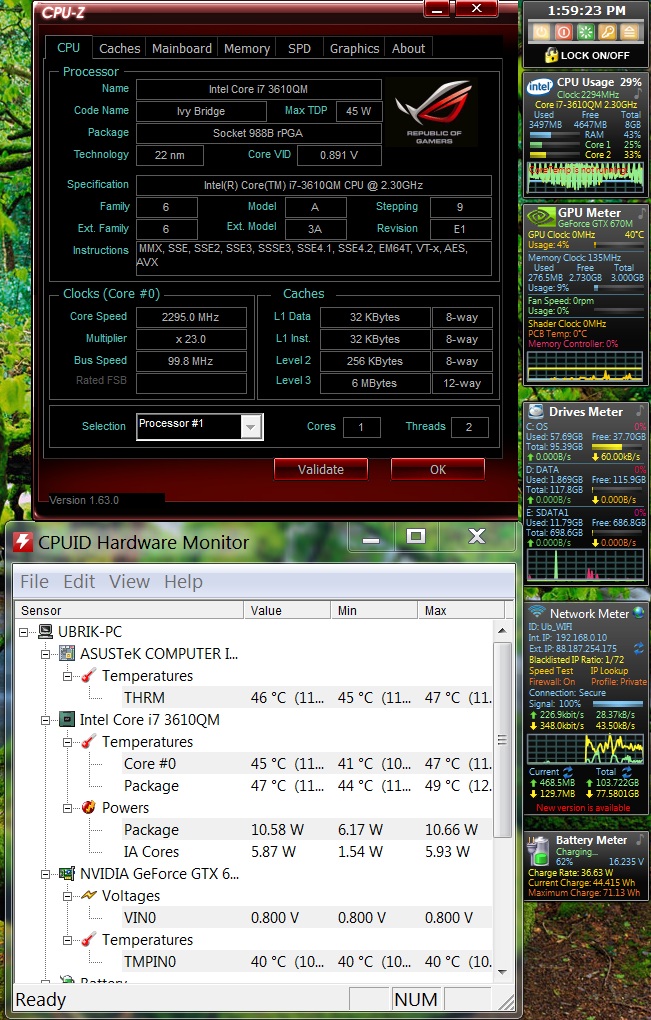Viewport: 651px width, 1020px height.
Task: Click the Hardware Monitor vertical scrollbar thumb
Action: (x=502, y=740)
